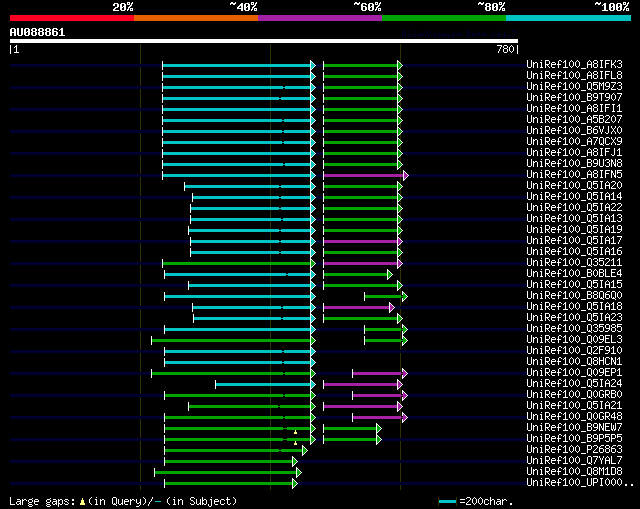Select the UniRef100_Q8HCN1 label
Image resolution: width=640 pixels, height=509 pixels.
pos(574,362)
